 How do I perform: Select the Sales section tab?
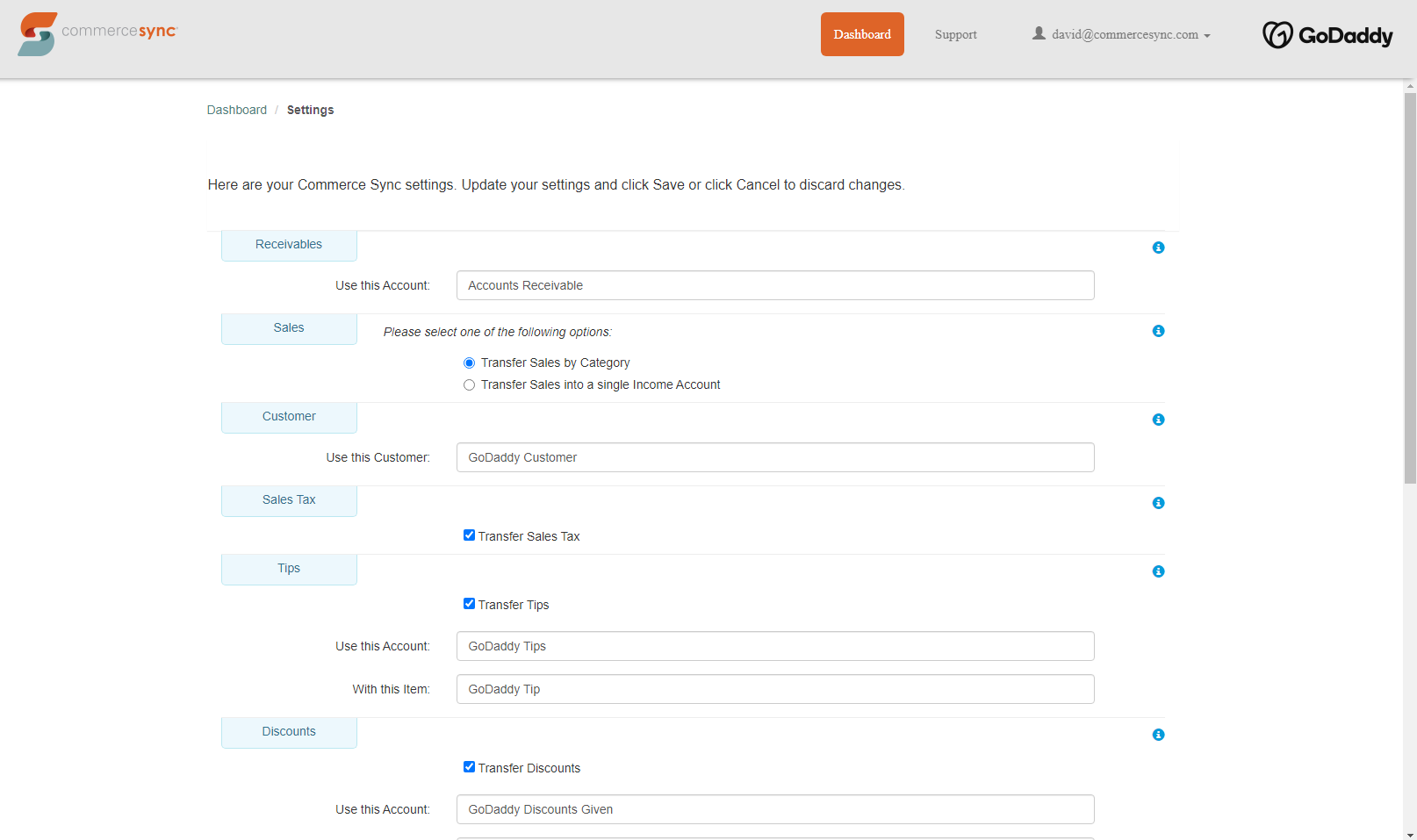coord(289,328)
